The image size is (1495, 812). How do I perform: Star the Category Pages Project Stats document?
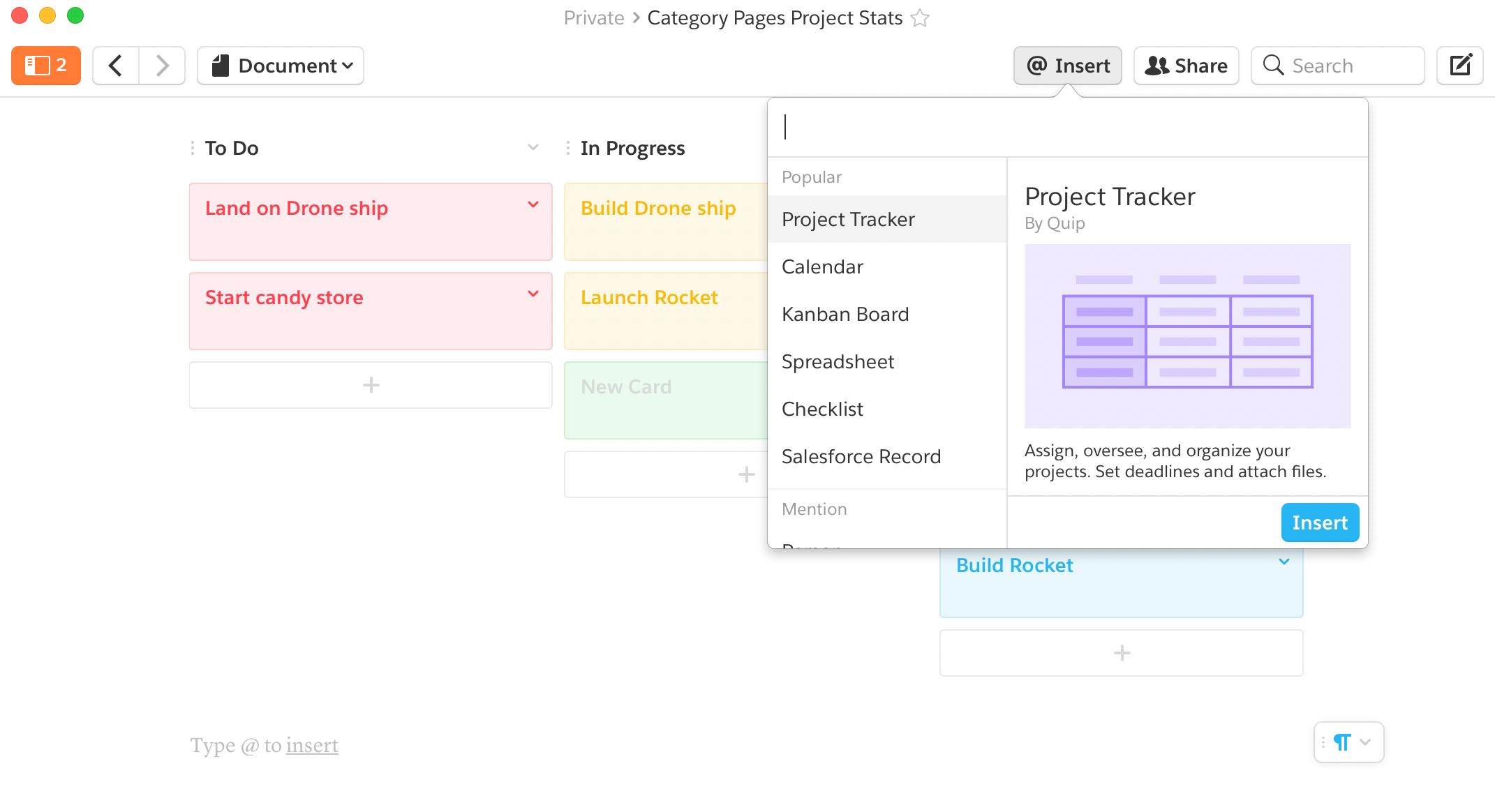pos(921,17)
